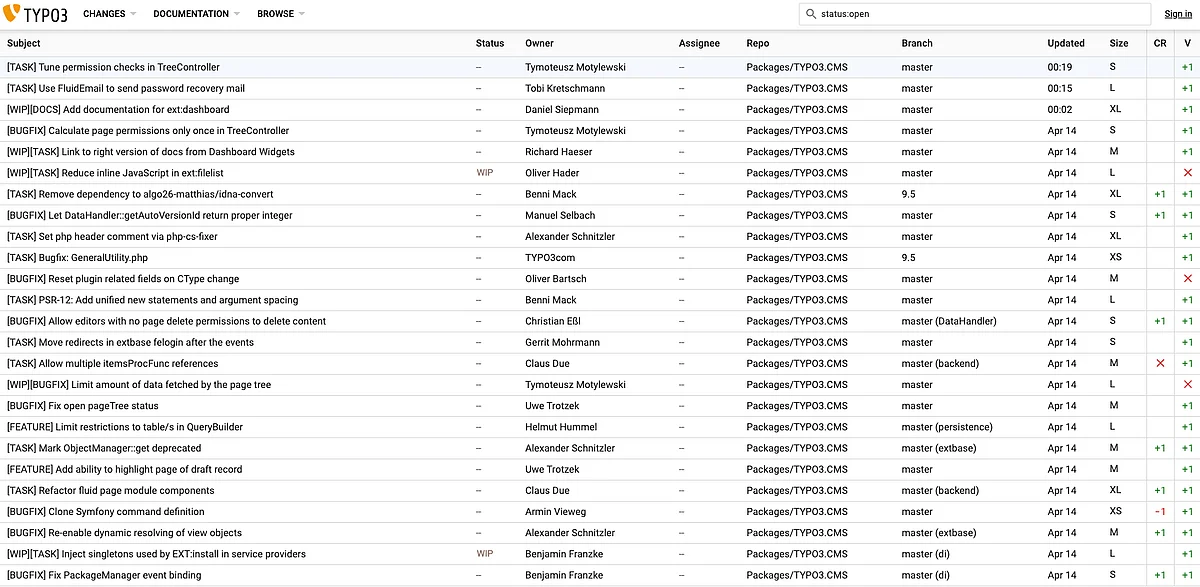Select owner Daniel Siepmann

pyautogui.click(x=565, y=109)
